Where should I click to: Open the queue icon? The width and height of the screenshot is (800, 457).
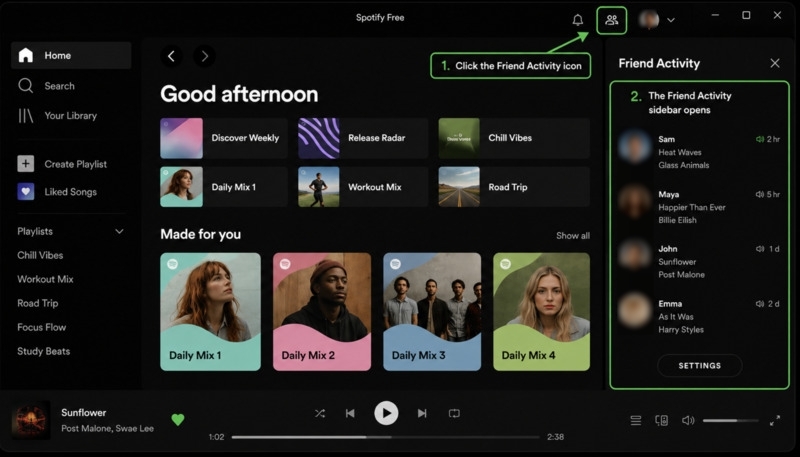click(636, 420)
